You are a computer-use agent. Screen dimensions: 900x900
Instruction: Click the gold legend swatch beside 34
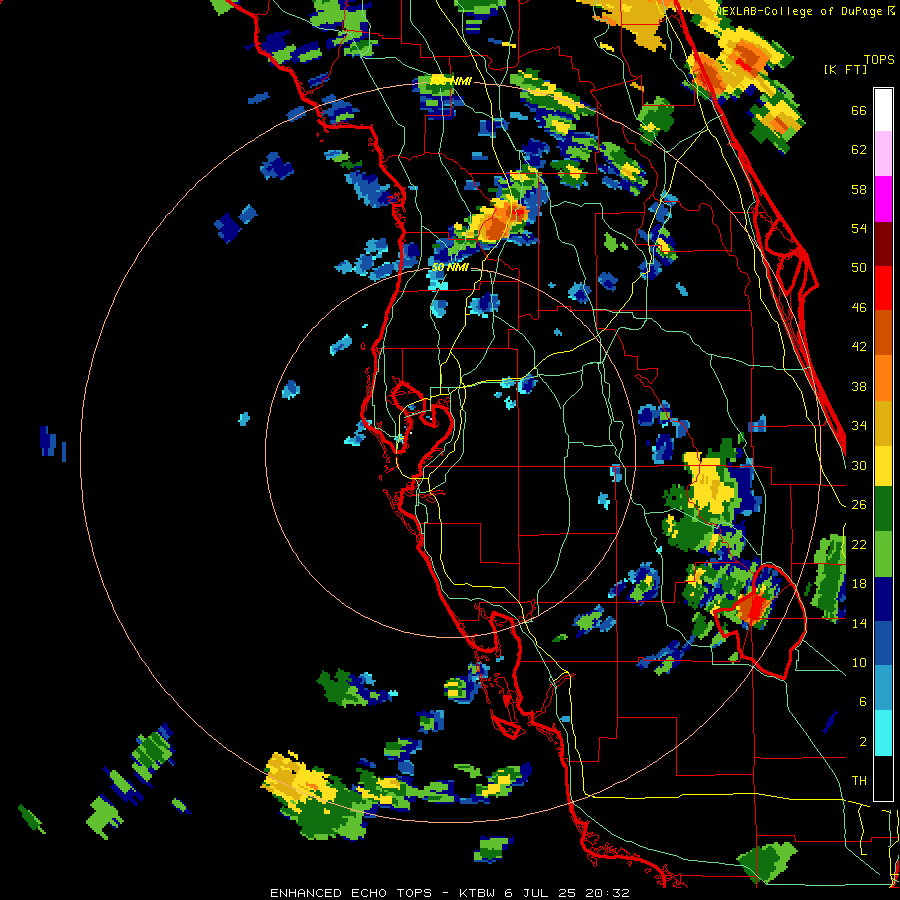(883, 422)
